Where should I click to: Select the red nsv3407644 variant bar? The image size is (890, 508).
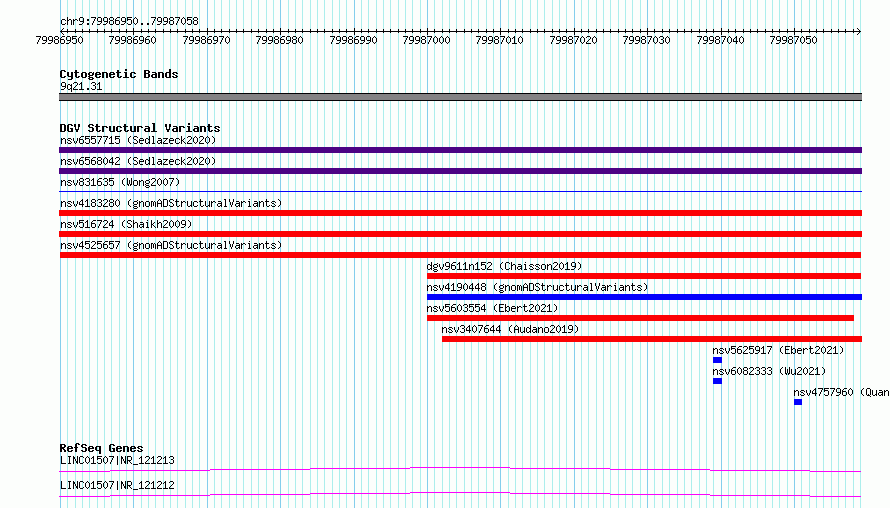point(652,339)
